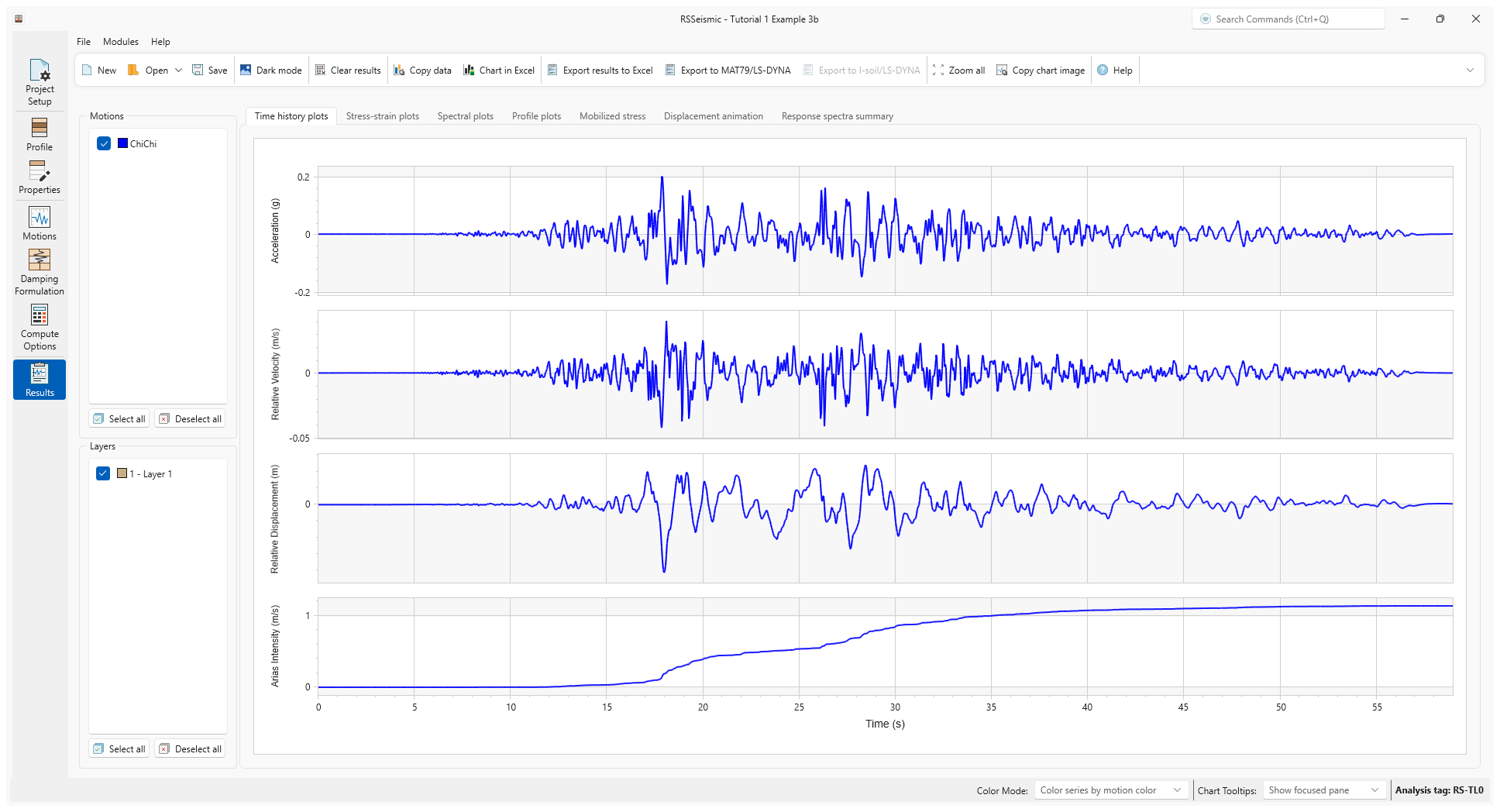This screenshot has height=812, width=1500.
Task: Open the Damping Formulation section
Action: coord(40,272)
